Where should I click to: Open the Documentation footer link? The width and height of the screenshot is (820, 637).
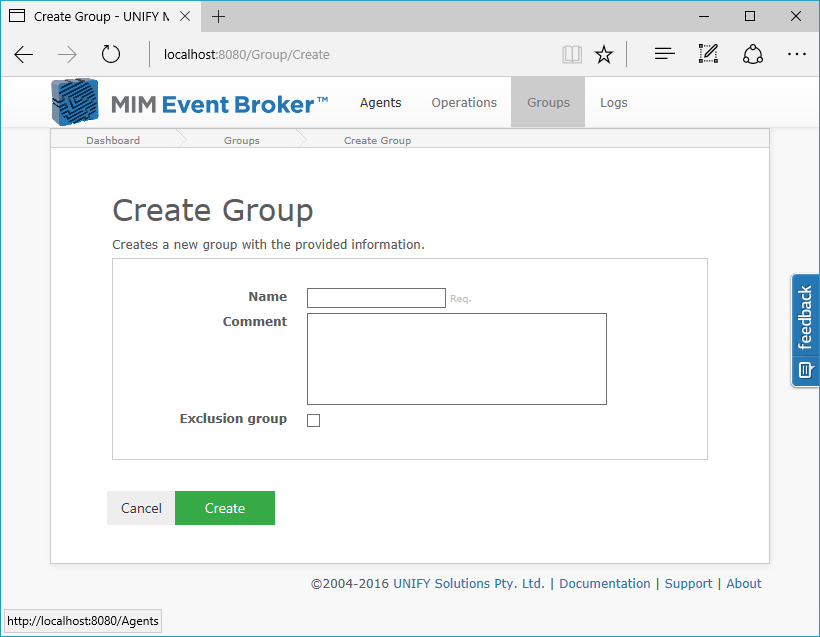pos(605,583)
